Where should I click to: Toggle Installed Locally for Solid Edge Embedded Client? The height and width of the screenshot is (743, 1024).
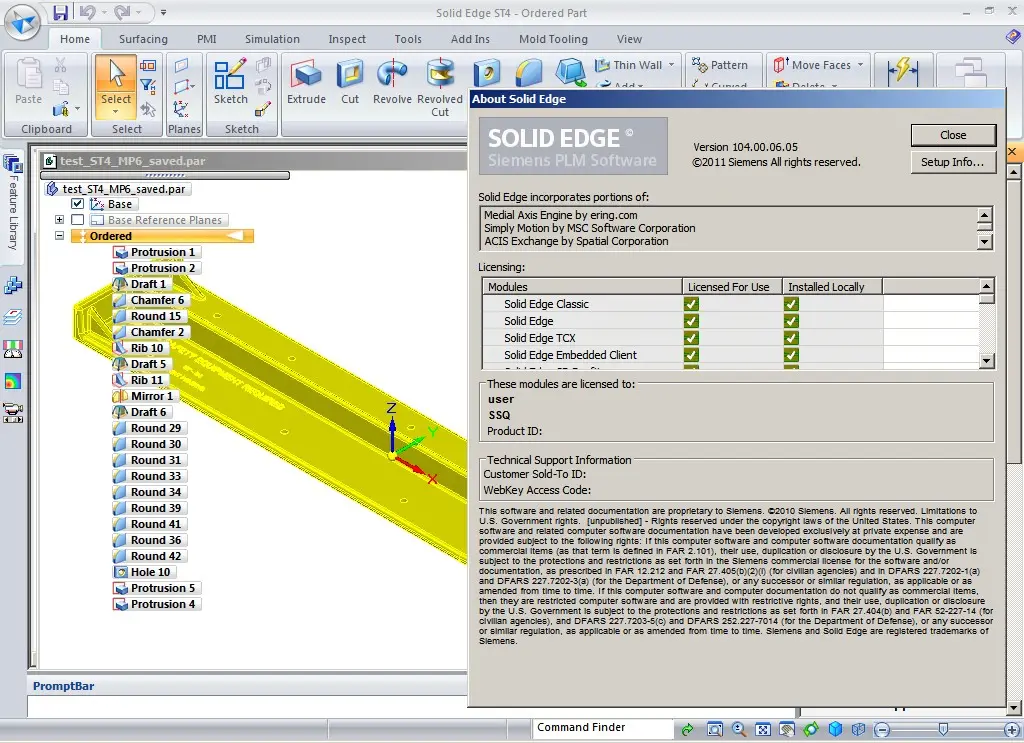791,355
